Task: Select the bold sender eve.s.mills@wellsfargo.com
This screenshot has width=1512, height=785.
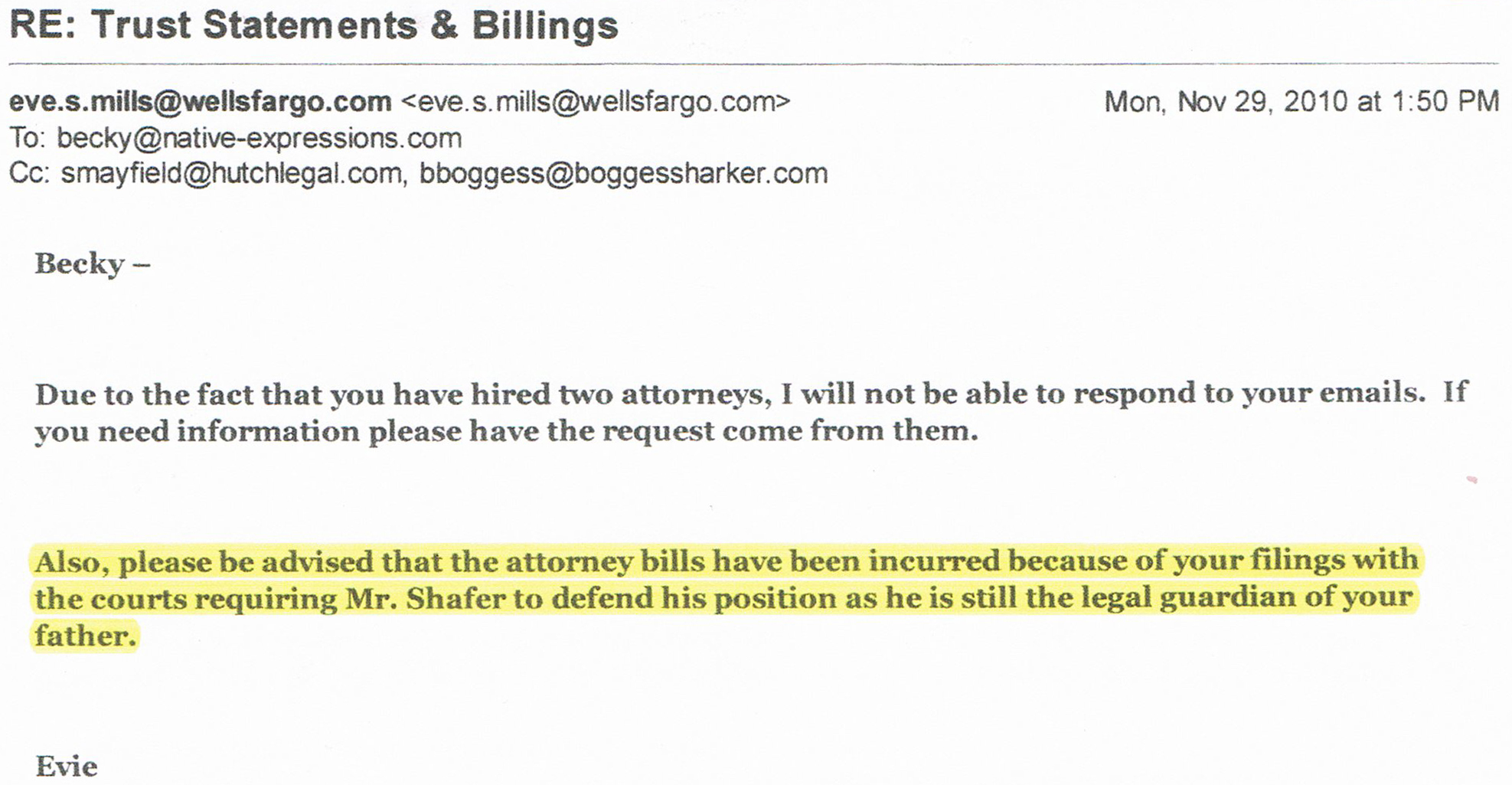Action: coord(201,102)
